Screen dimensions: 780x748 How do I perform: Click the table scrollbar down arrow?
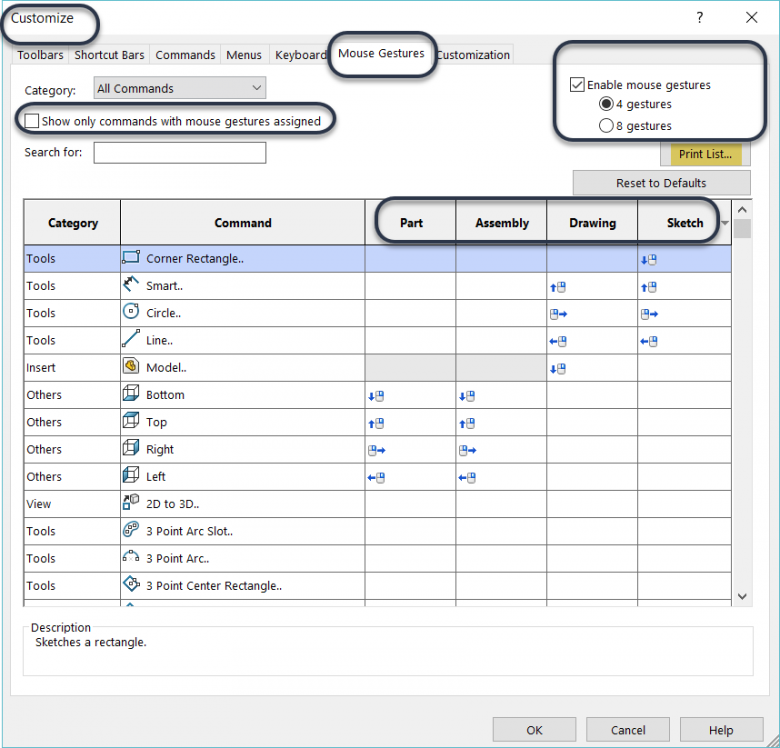point(742,596)
